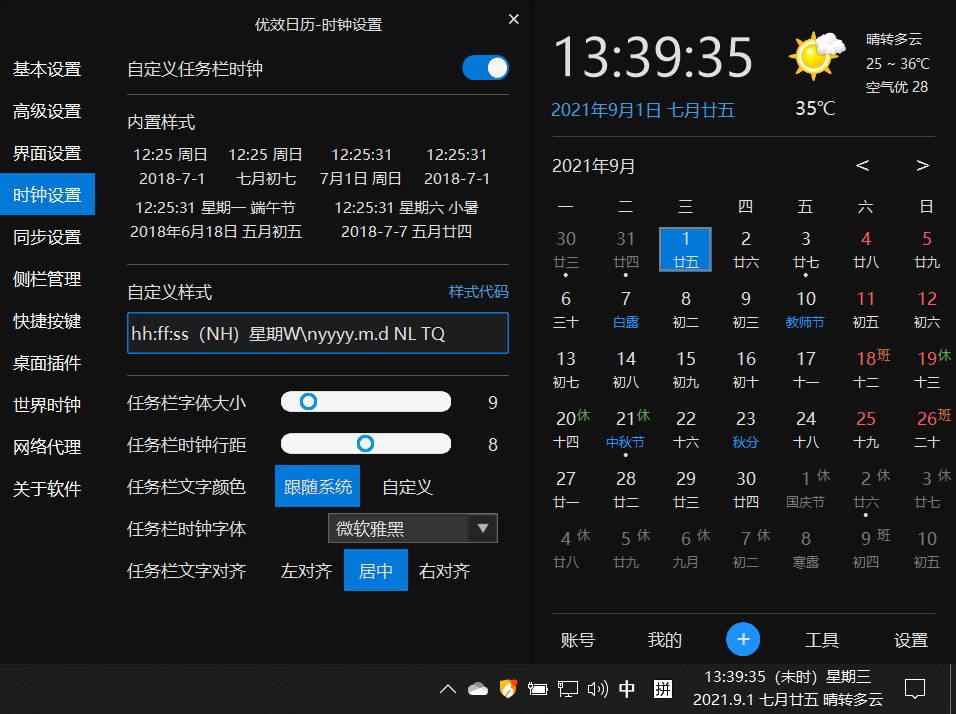Click the security shield tray icon
Screen dimensions: 956x714
508,688
